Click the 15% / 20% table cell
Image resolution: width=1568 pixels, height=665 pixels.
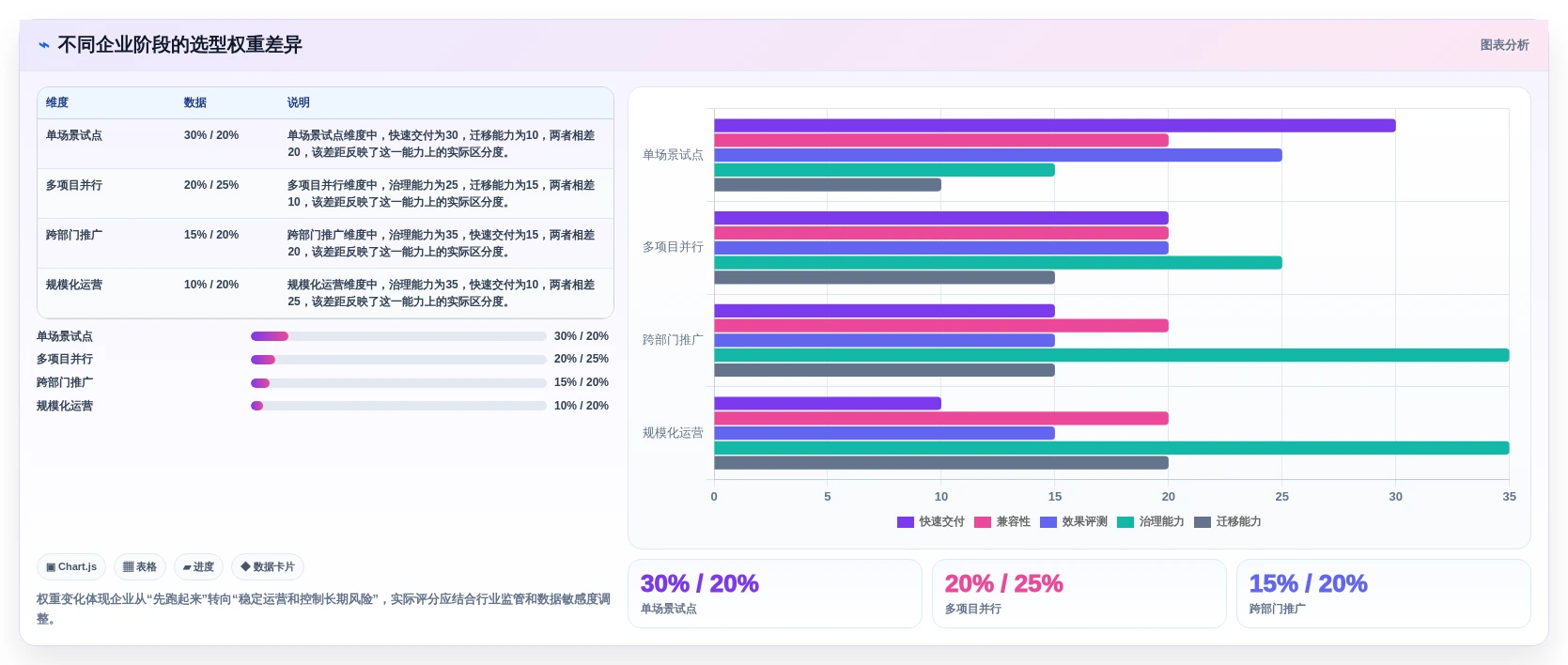[x=211, y=235]
